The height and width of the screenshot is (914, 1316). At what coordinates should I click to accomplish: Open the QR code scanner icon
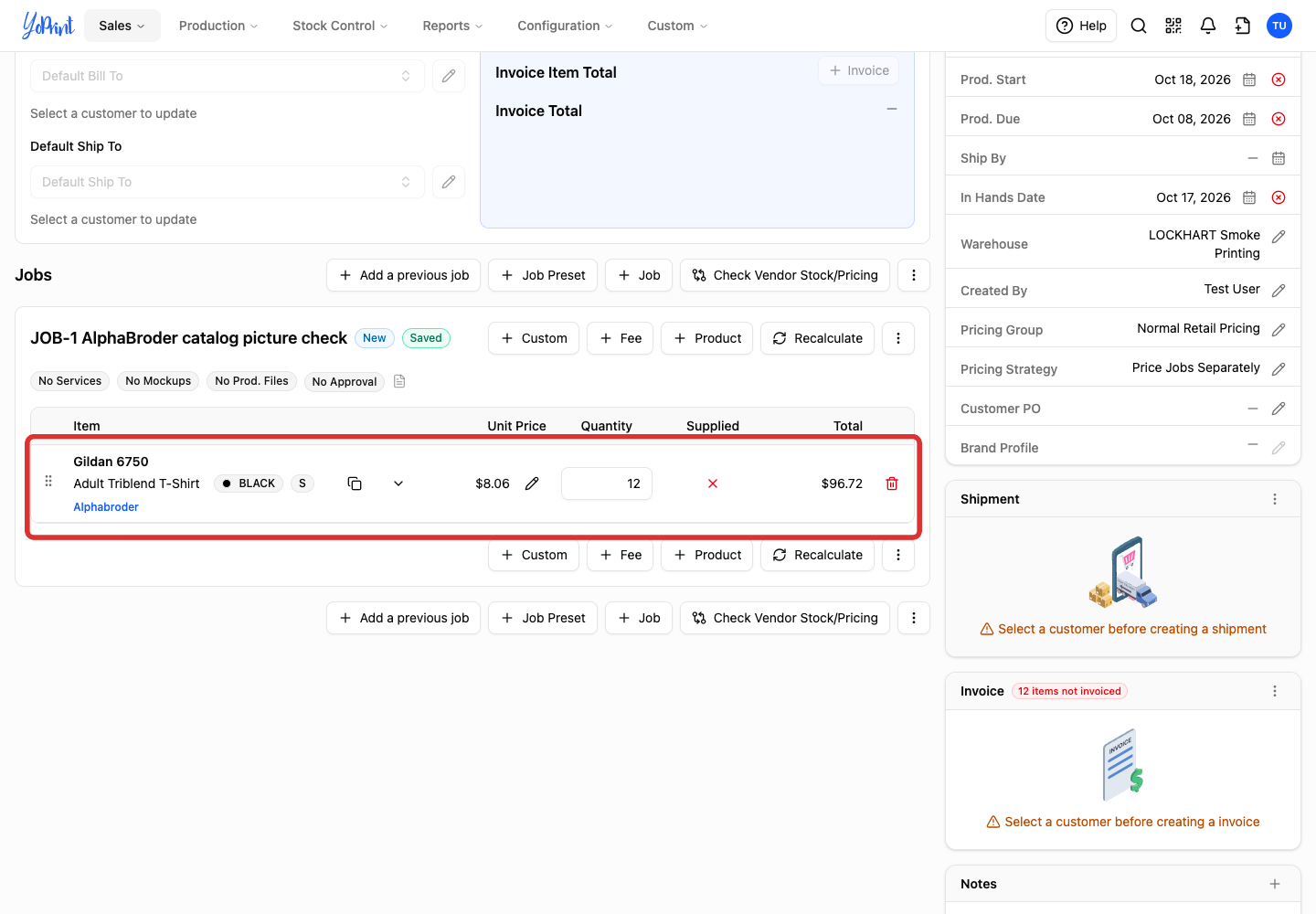coord(1173,26)
